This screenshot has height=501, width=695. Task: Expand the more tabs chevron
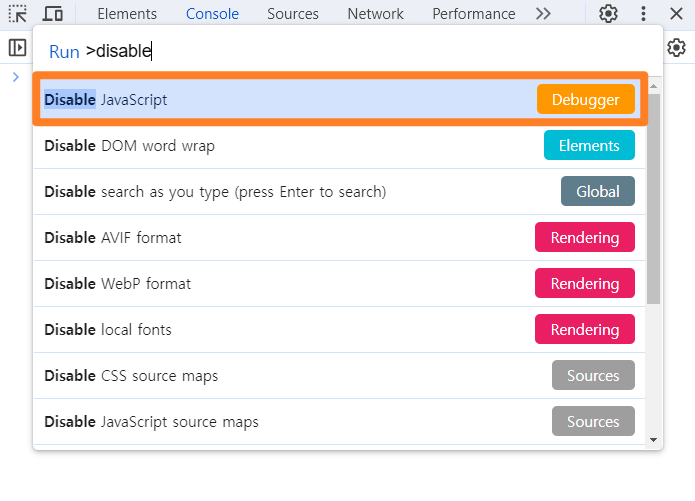click(x=543, y=14)
